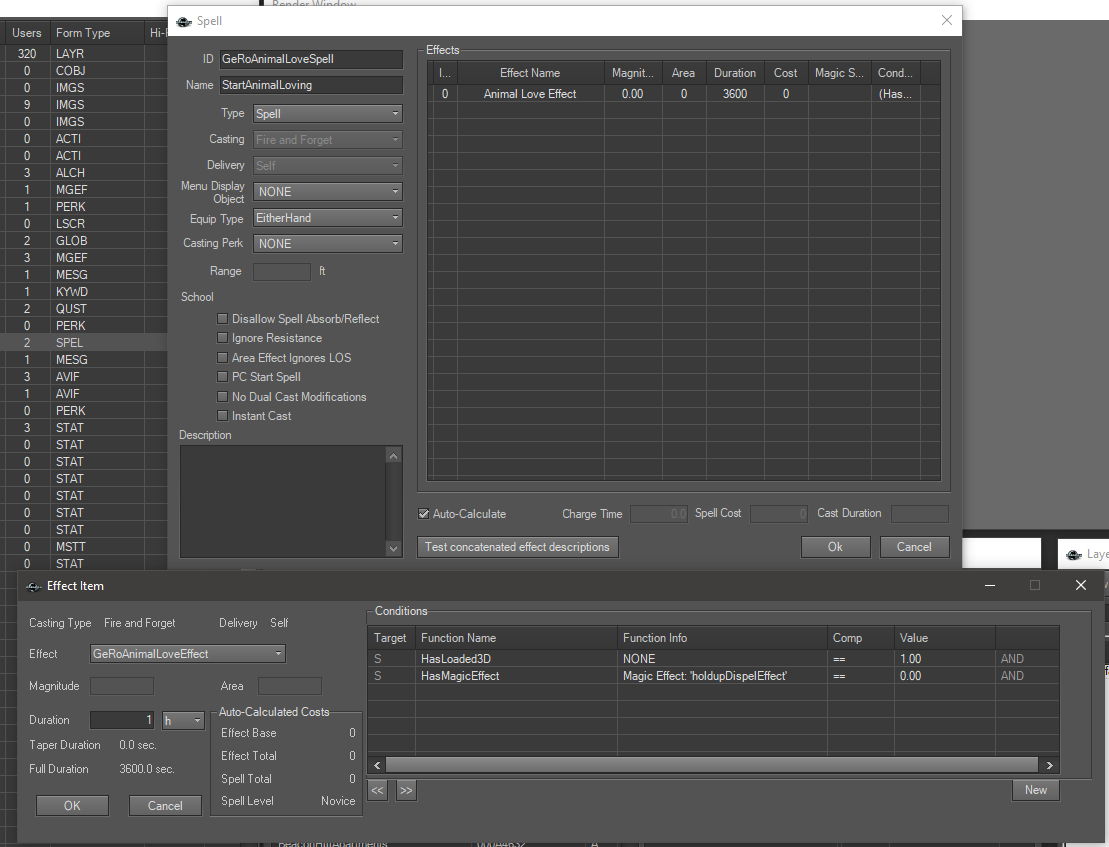Image resolution: width=1109 pixels, height=847 pixels.
Task: Click the disabled Casting dropdown
Action: [327, 140]
